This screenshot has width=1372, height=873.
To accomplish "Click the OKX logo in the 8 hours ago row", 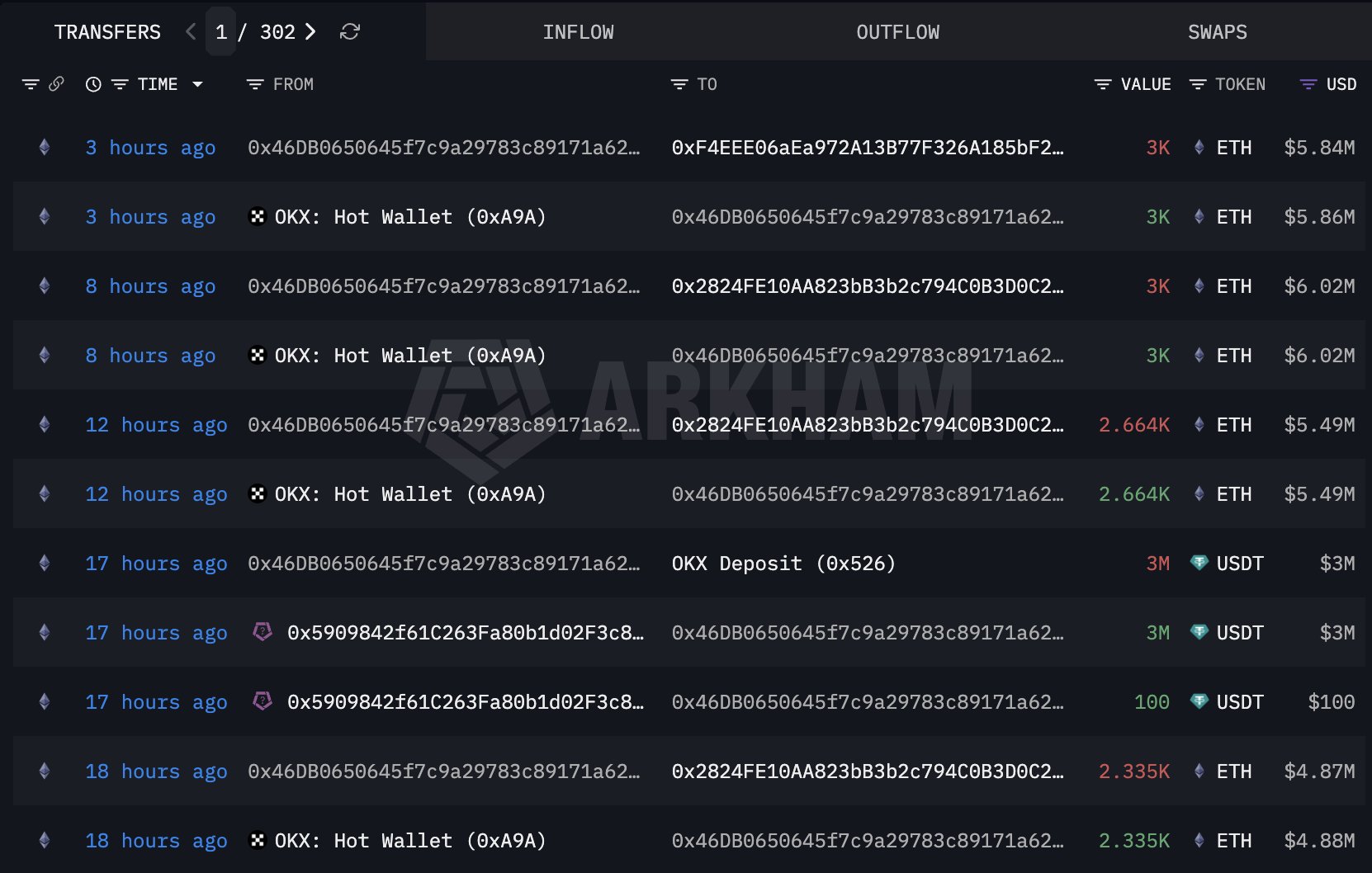I will pos(258,356).
